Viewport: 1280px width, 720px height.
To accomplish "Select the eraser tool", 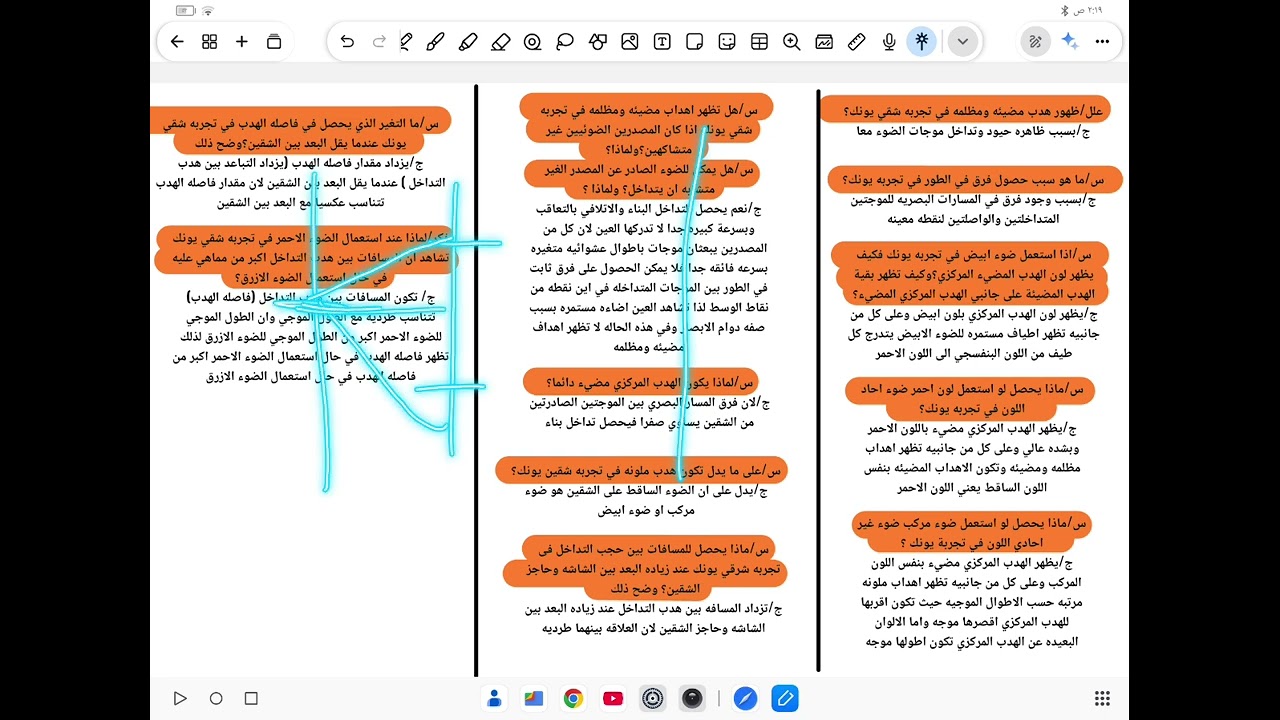I will (501, 42).
